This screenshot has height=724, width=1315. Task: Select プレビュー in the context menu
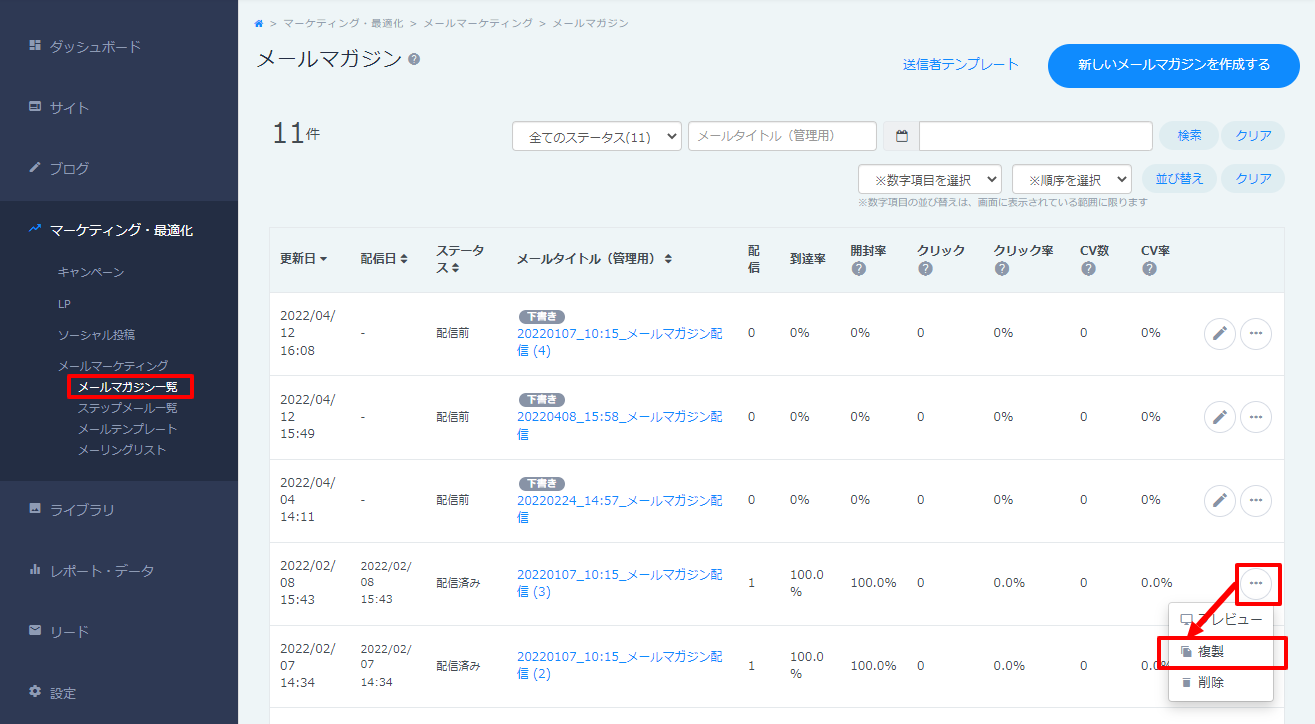pyautogui.click(x=1221, y=619)
